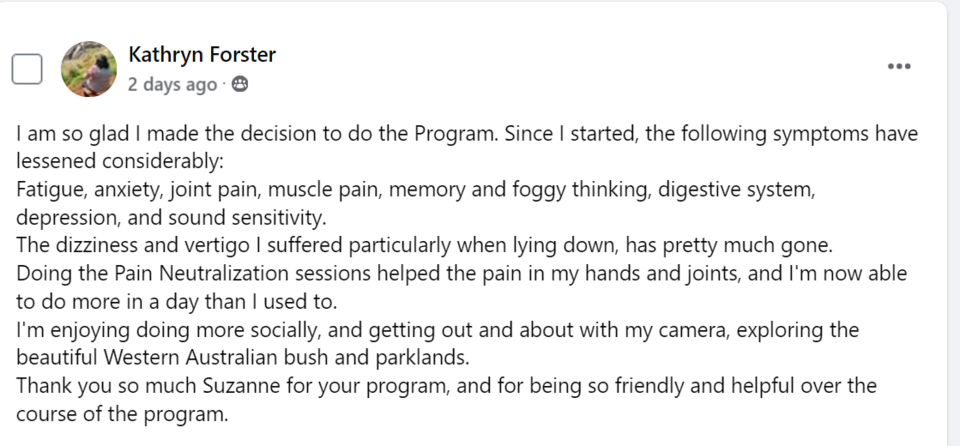Click the audience privacy icon beside the timestamp
Screen dimensions: 960x446
(x=240, y=85)
